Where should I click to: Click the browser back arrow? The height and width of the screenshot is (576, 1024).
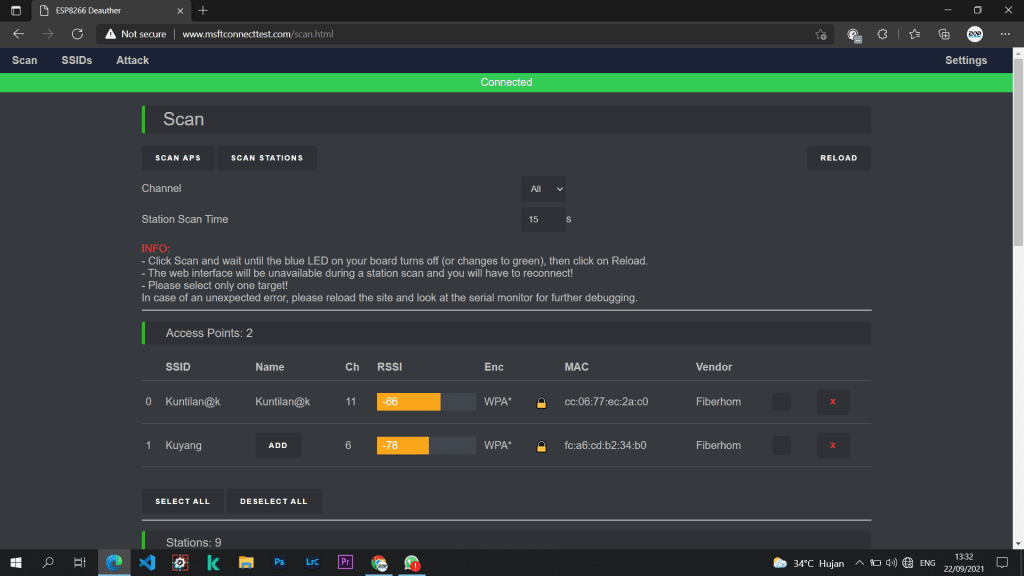[18, 34]
